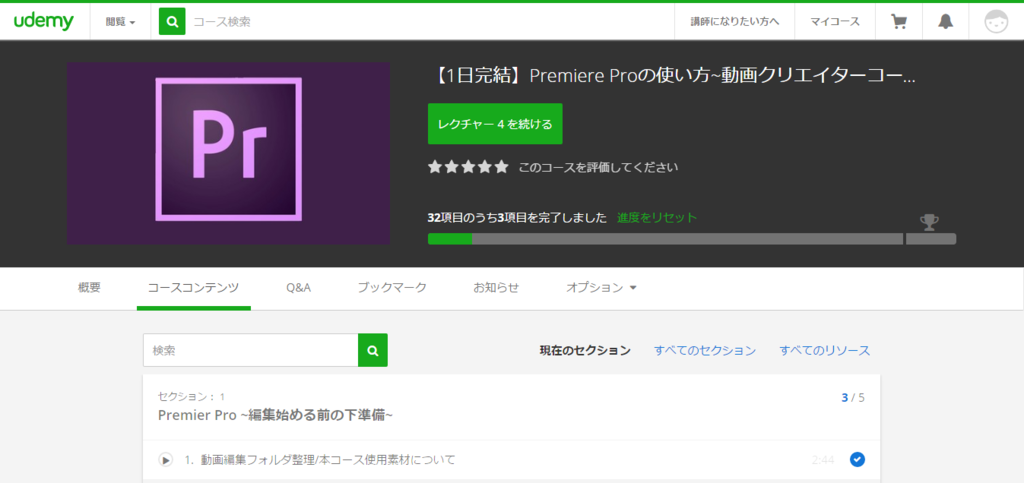Image resolution: width=1024 pixels, height=483 pixels.
Task: Continue with レクチャー 4 を続ける button
Action: click(495, 124)
